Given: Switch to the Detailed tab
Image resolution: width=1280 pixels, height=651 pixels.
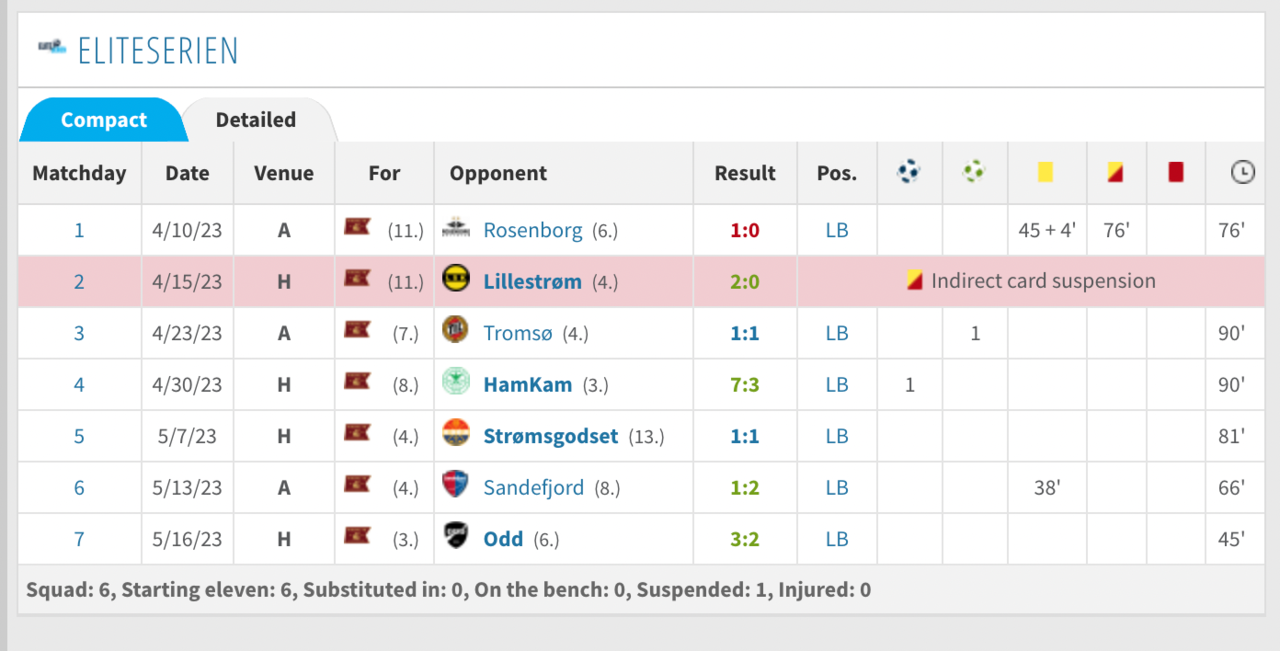Looking at the screenshot, I should [x=256, y=120].
